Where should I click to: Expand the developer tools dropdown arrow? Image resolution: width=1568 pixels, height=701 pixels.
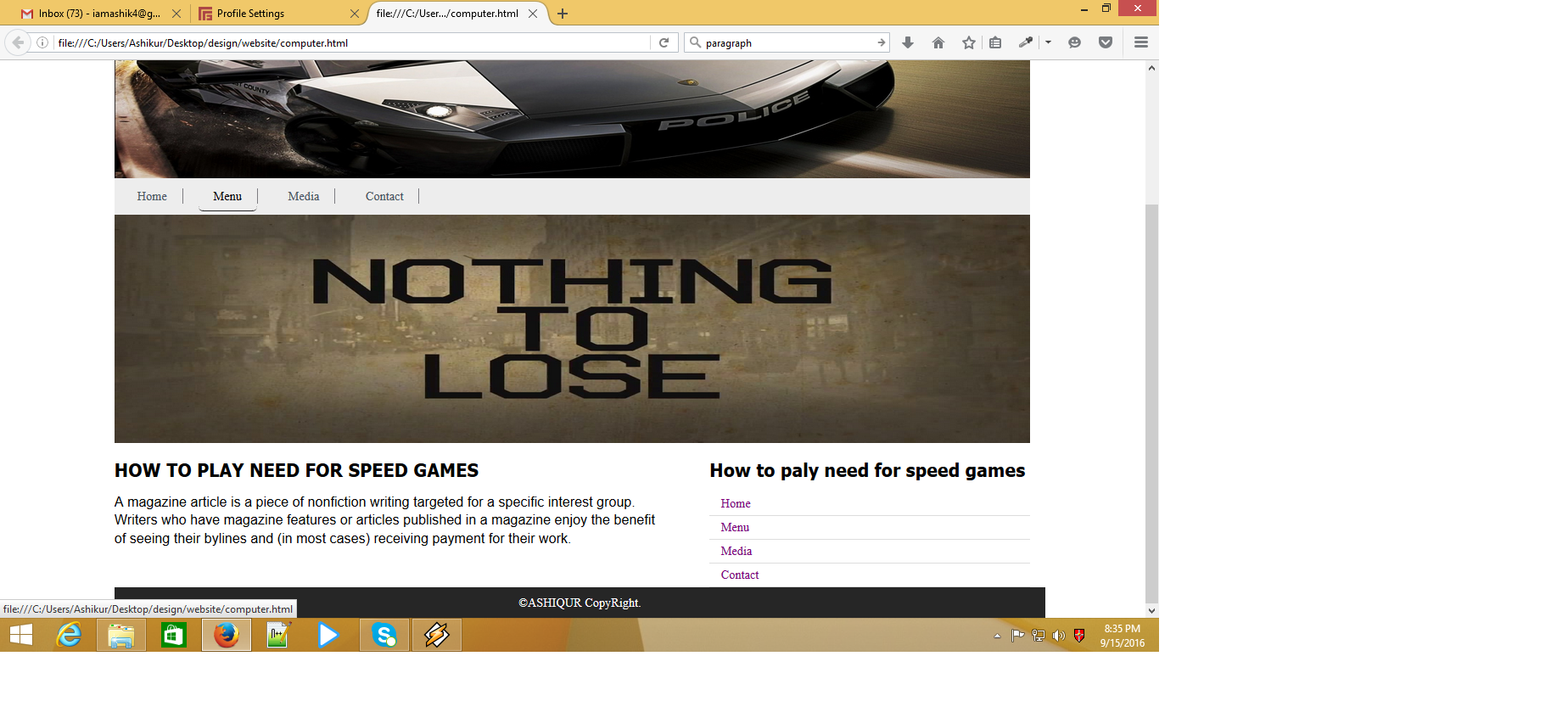point(1049,42)
